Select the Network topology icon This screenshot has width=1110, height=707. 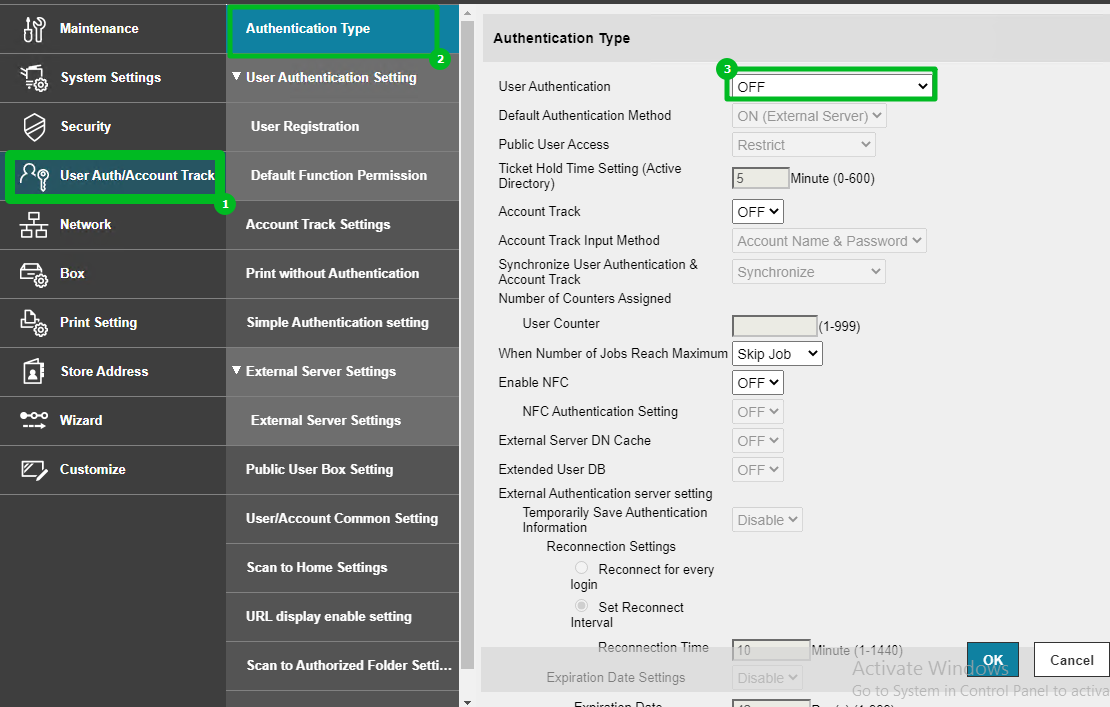34,225
